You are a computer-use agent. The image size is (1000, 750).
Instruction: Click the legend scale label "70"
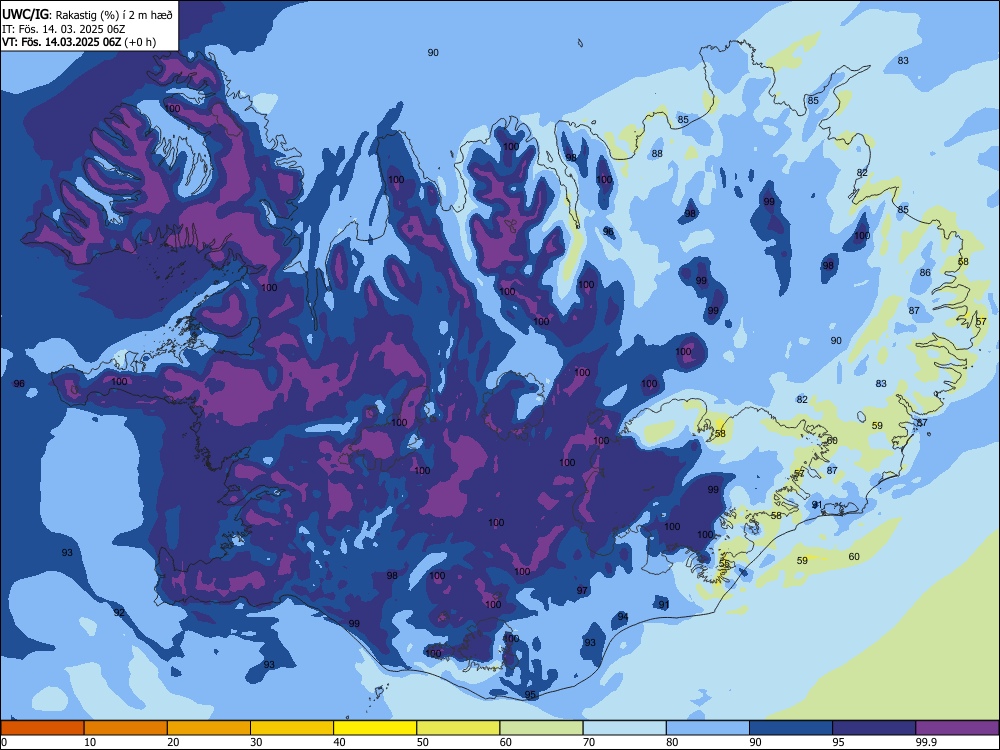(x=589, y=742)
